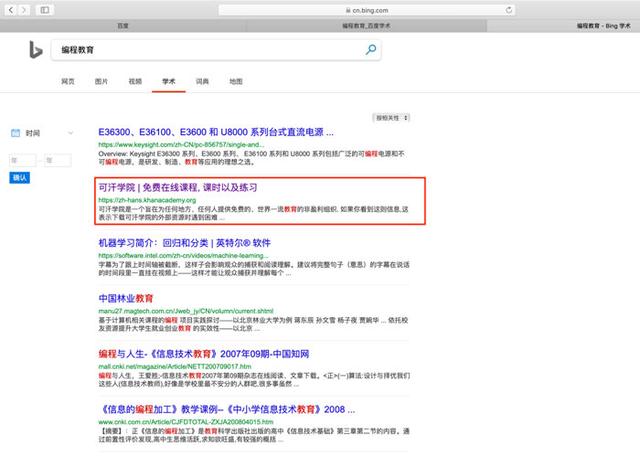This screenshot has height=456, width=640.
Task: Toggle the Safari sidebar button
Action: [44, 10]
